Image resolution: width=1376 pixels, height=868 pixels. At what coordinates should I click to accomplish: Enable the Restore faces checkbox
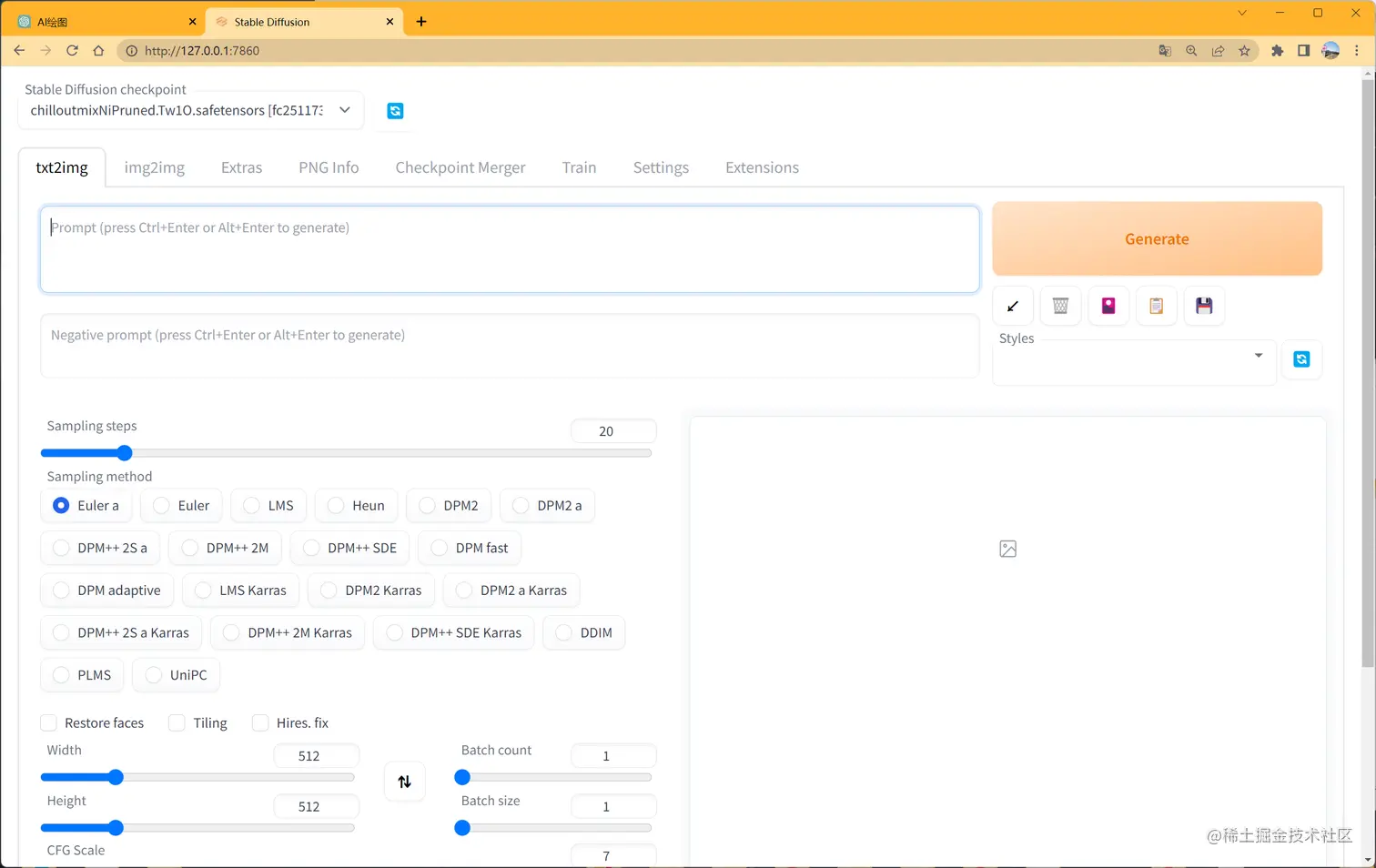[x=49, y=723]
